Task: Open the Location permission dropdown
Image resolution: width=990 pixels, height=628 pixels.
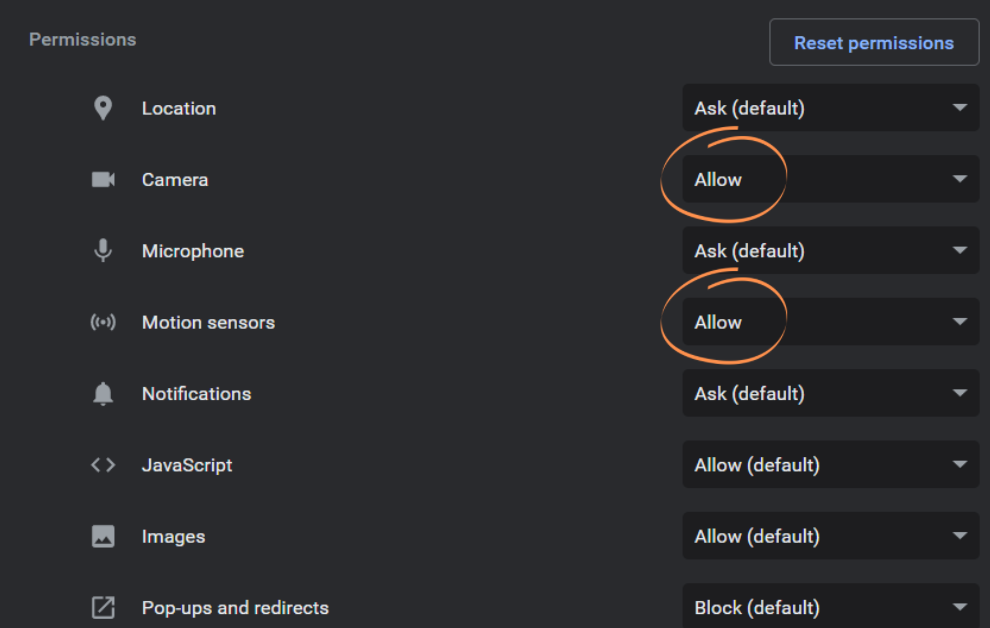Action: [x=830, y=108]
